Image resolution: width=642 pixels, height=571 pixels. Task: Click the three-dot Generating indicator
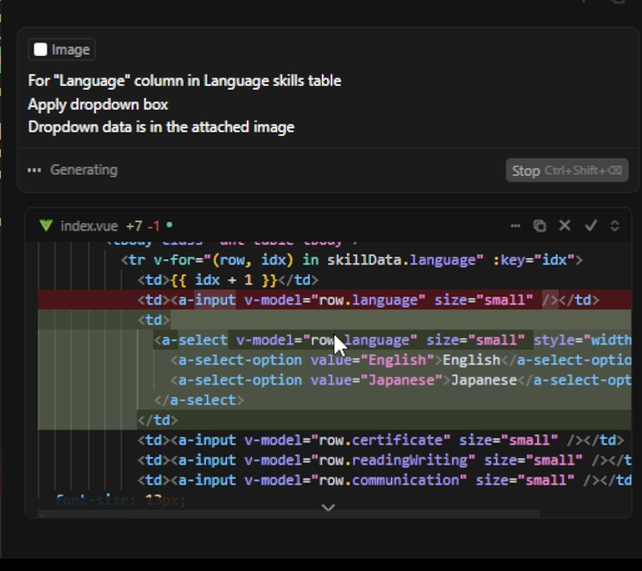(x=35, y=170)
